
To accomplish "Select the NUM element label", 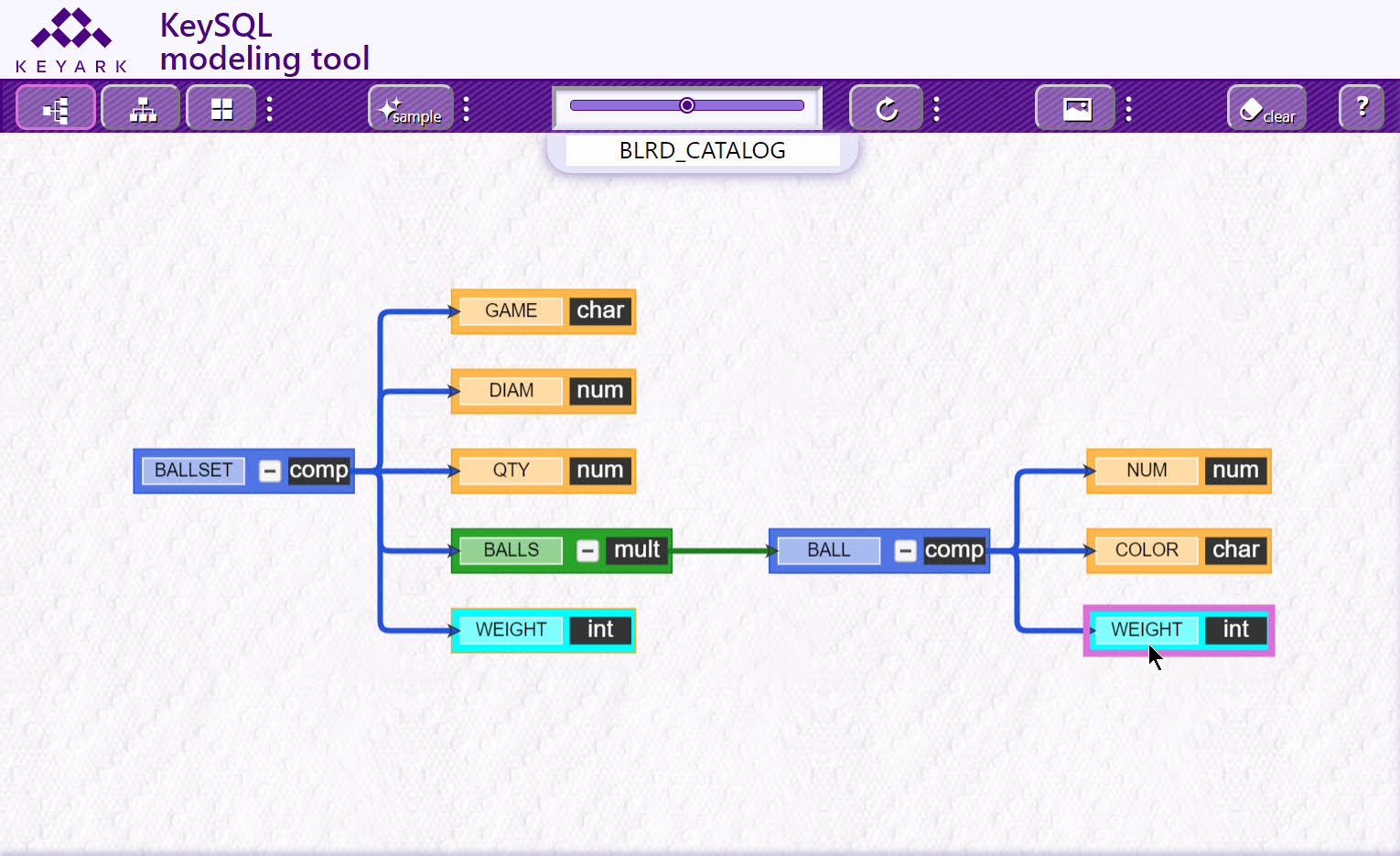I will click(1147, 471).
